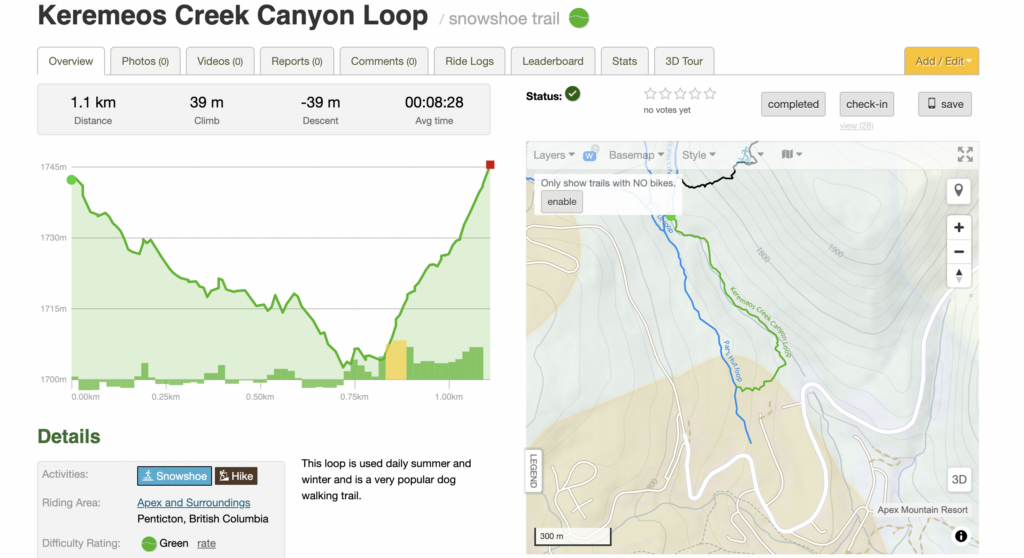Screen dimensions: 1024x558
Task: Open the Basemap dropdown
Action: pyautogui.click(x=636, y=155)
